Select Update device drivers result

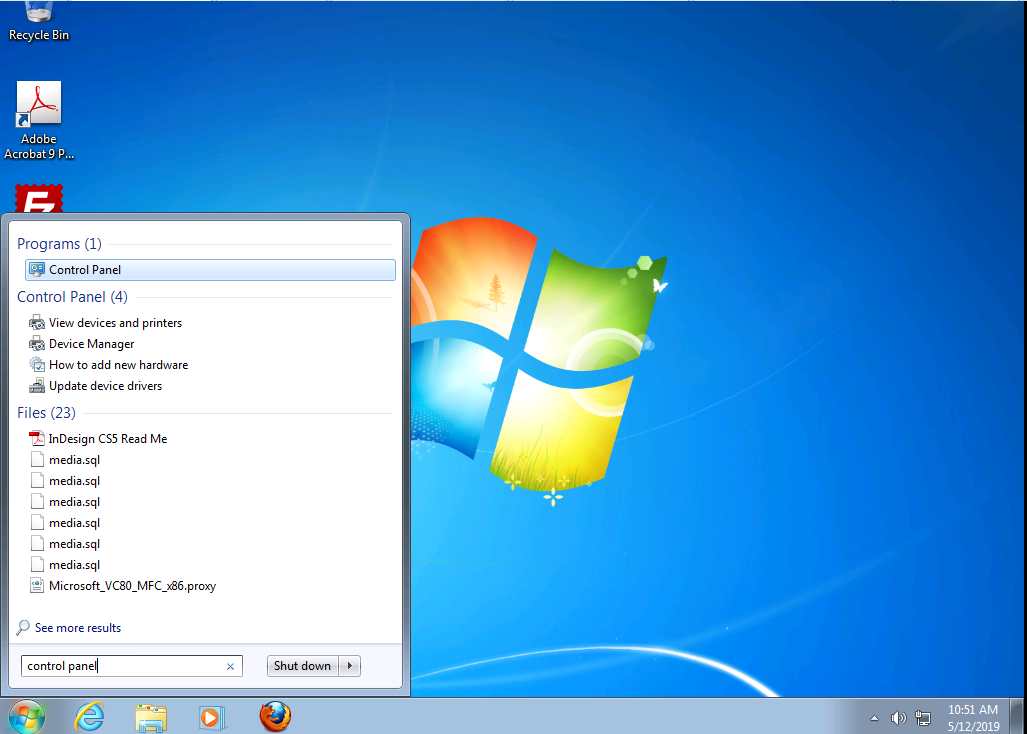pos(105,386)
